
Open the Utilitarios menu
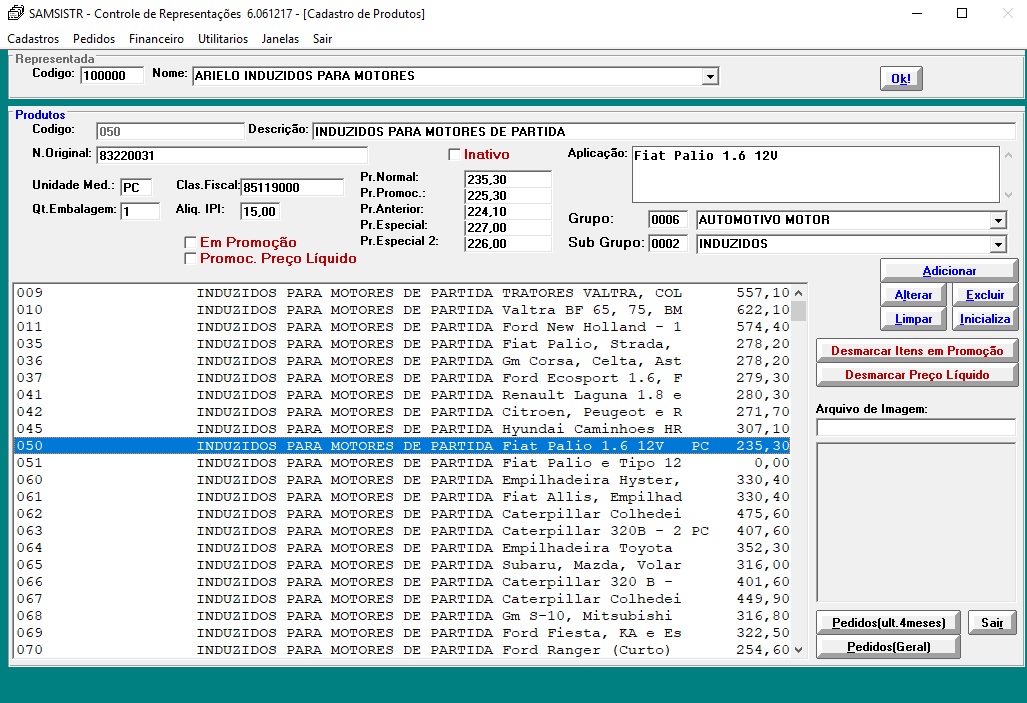pos(223,39)
